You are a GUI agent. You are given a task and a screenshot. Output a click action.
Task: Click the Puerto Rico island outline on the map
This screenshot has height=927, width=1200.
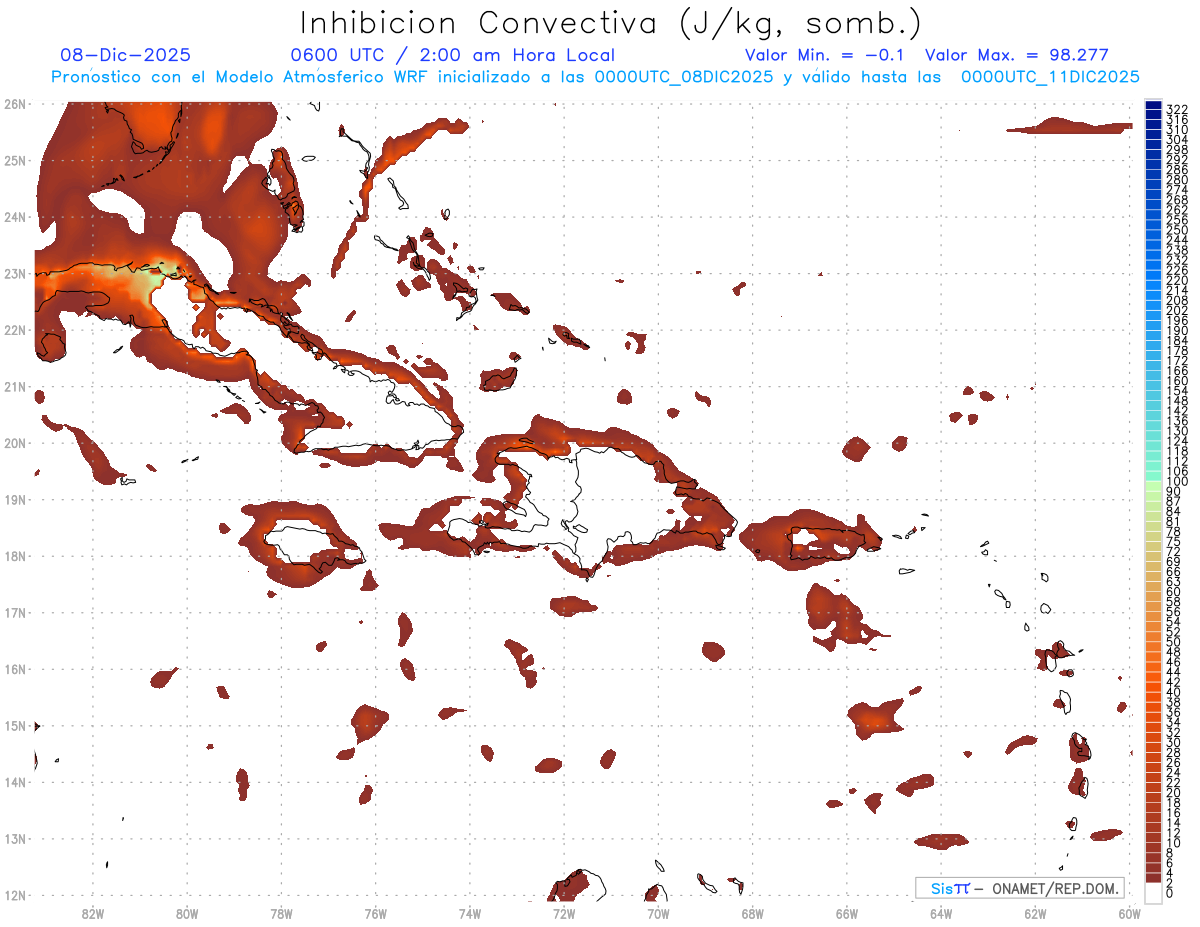coord(835,542)
